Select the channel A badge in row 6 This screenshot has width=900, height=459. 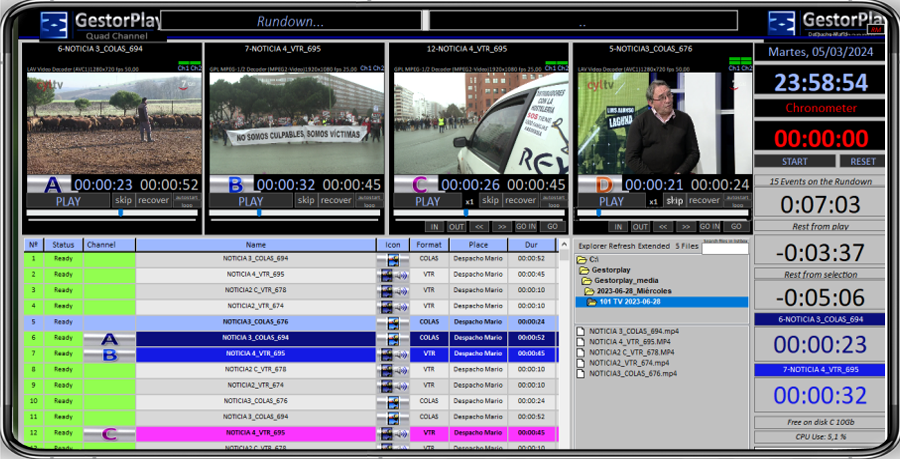pos(110,338)
